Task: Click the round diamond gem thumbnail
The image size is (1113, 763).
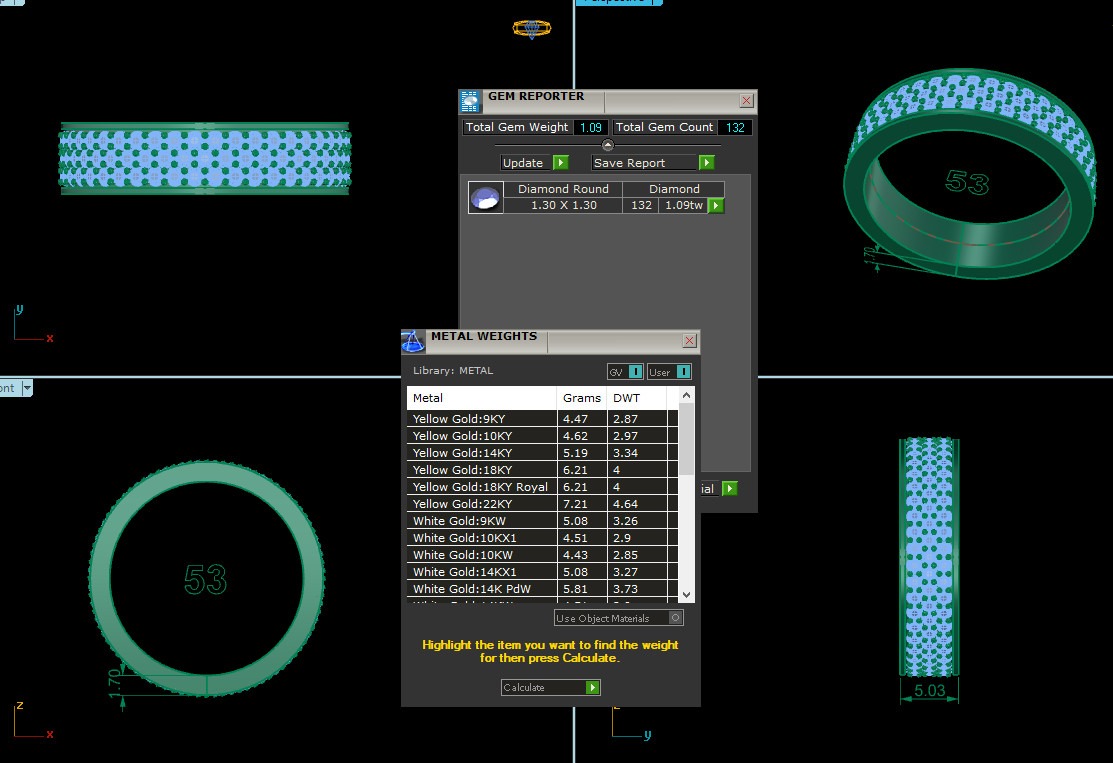Action: 485,198
